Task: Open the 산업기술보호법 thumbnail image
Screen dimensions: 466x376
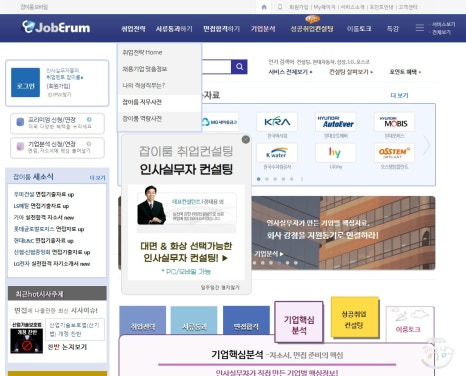Action: pos(27,337)
